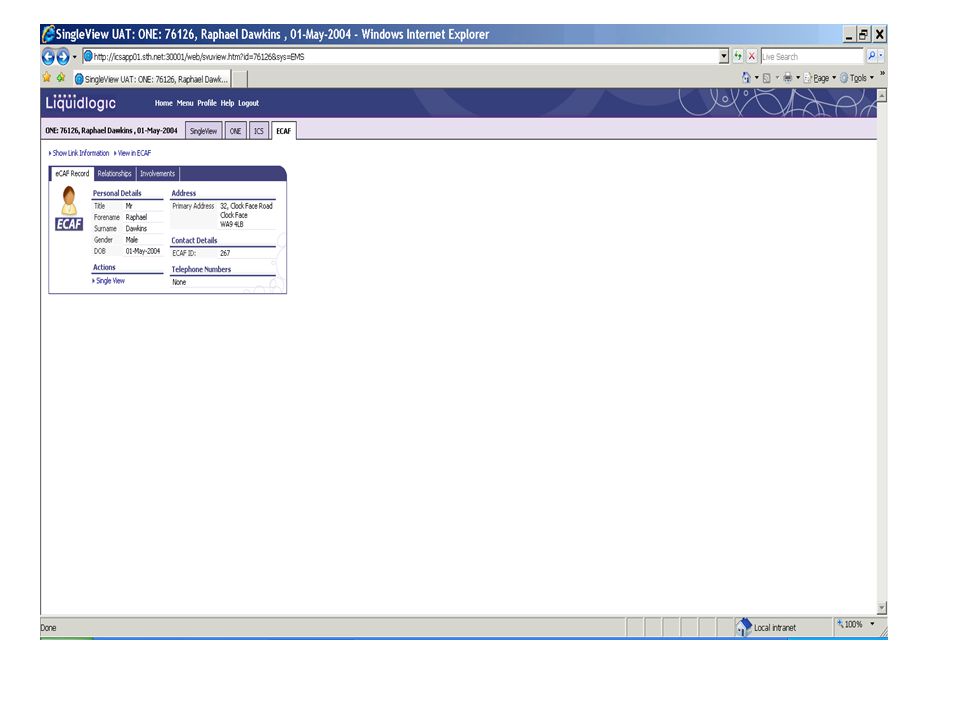Click the ECAF logo badge
Viewport: 960px width, 720px height.
point(69,224)
